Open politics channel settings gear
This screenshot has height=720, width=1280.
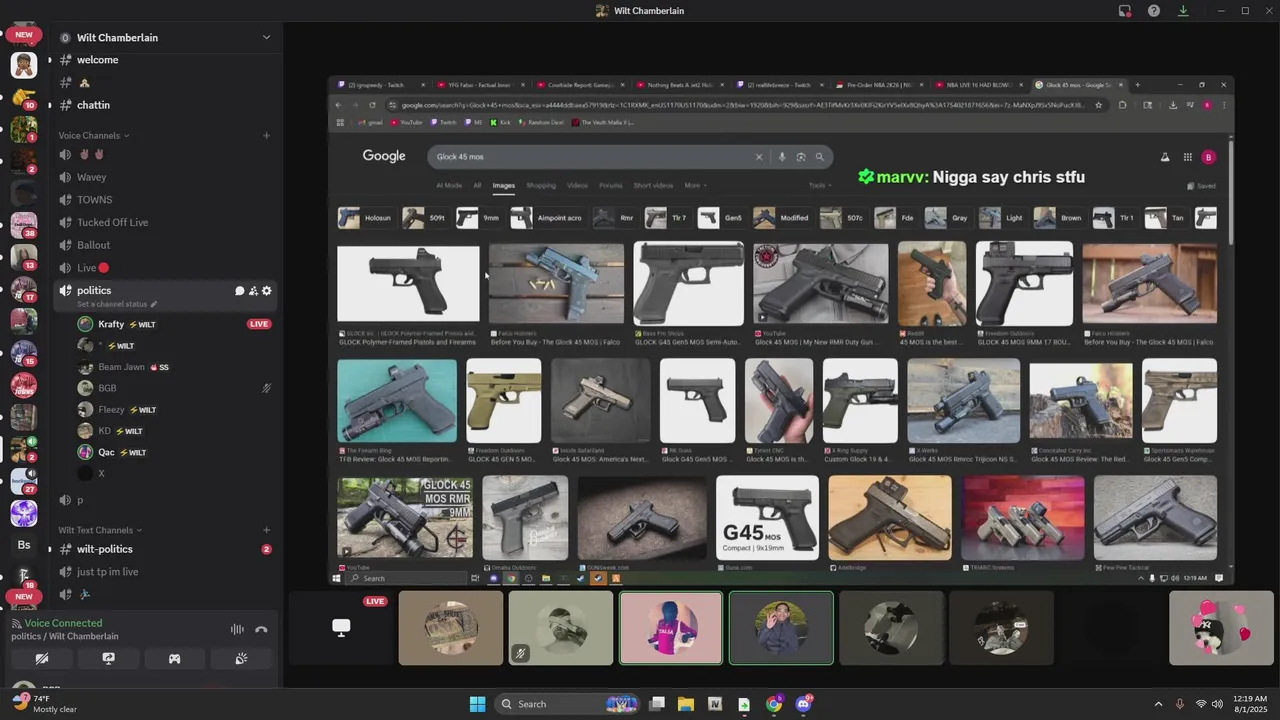coord(267,291)
